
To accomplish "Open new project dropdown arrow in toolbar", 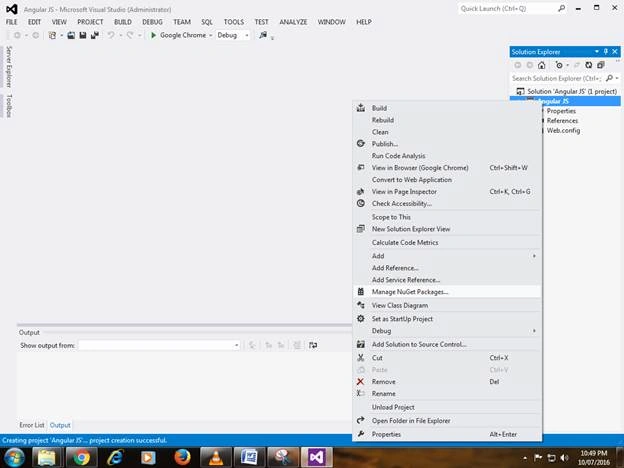I will click(61, 35).
